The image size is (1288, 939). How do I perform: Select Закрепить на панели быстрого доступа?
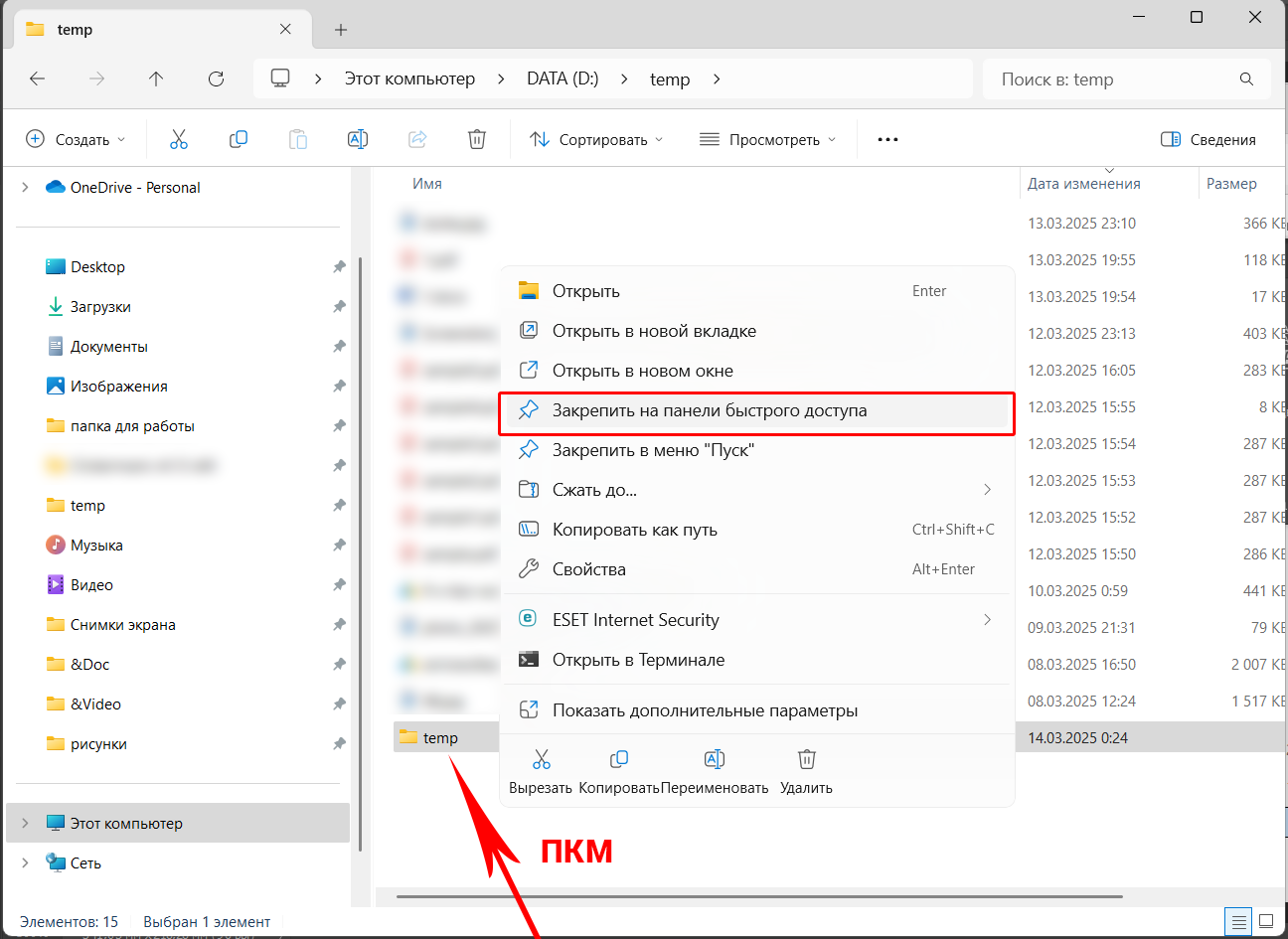coord(757,410)
